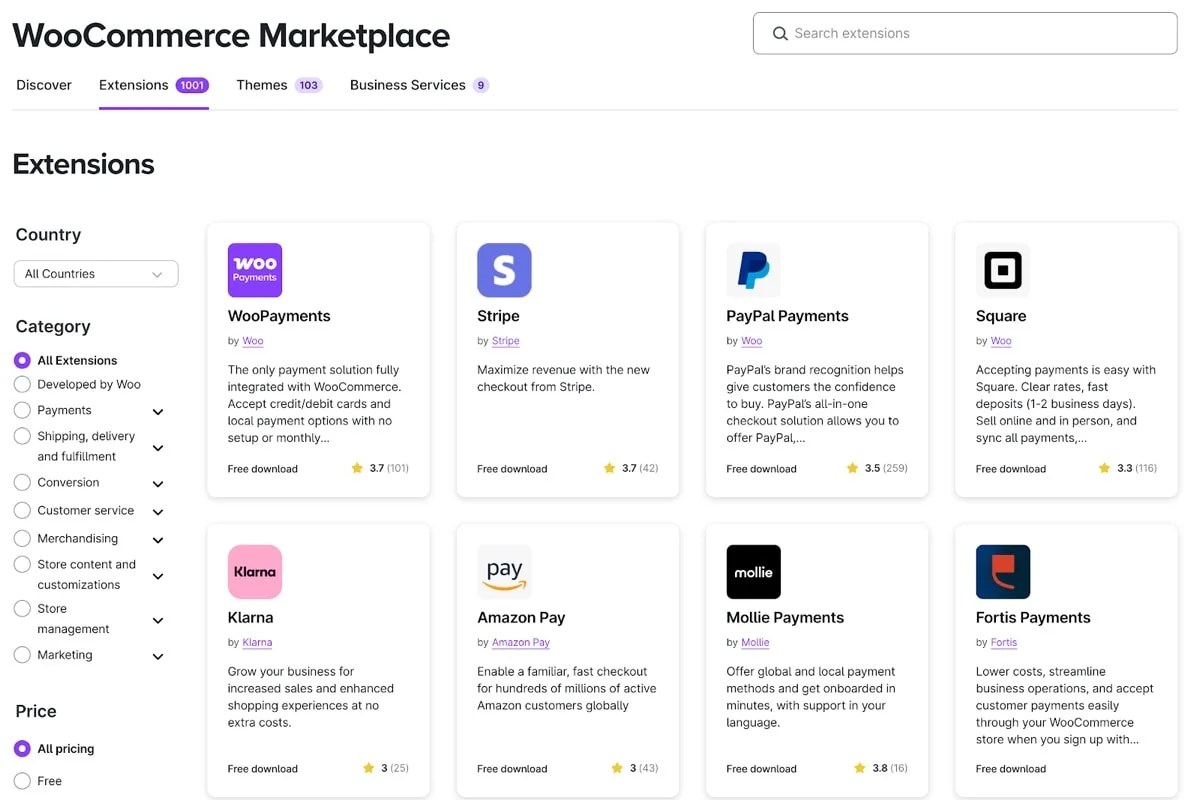Select the Developed by Woo radio button
Screen dimensions: 1200x800
[22, 384]
